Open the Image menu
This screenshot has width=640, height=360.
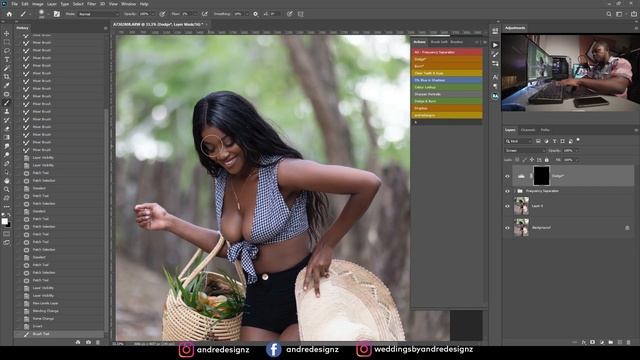point(38,4)
